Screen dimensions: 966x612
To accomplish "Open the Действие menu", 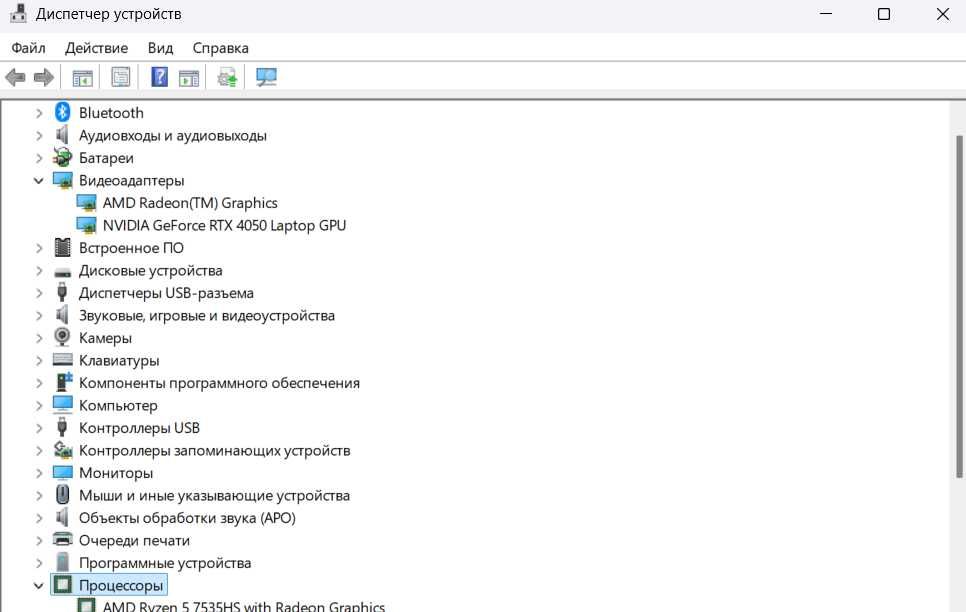I will 97,48.
